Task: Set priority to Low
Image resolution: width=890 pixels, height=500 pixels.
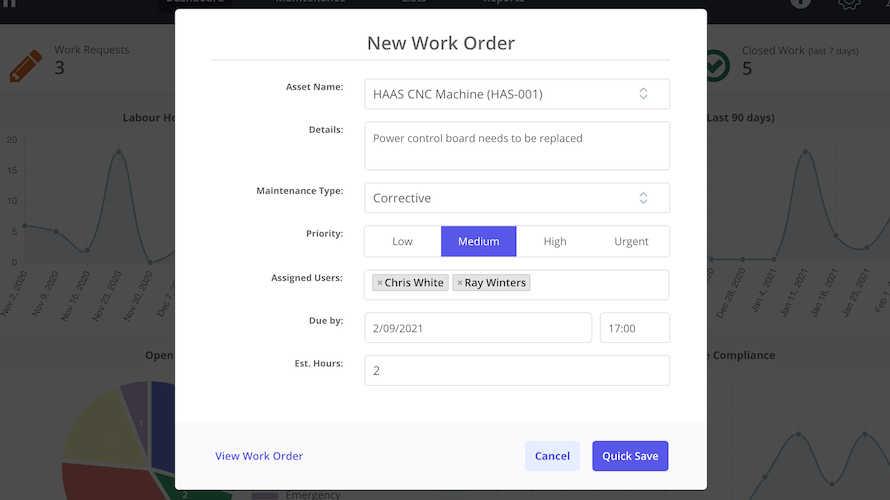Action: point(402,241)
